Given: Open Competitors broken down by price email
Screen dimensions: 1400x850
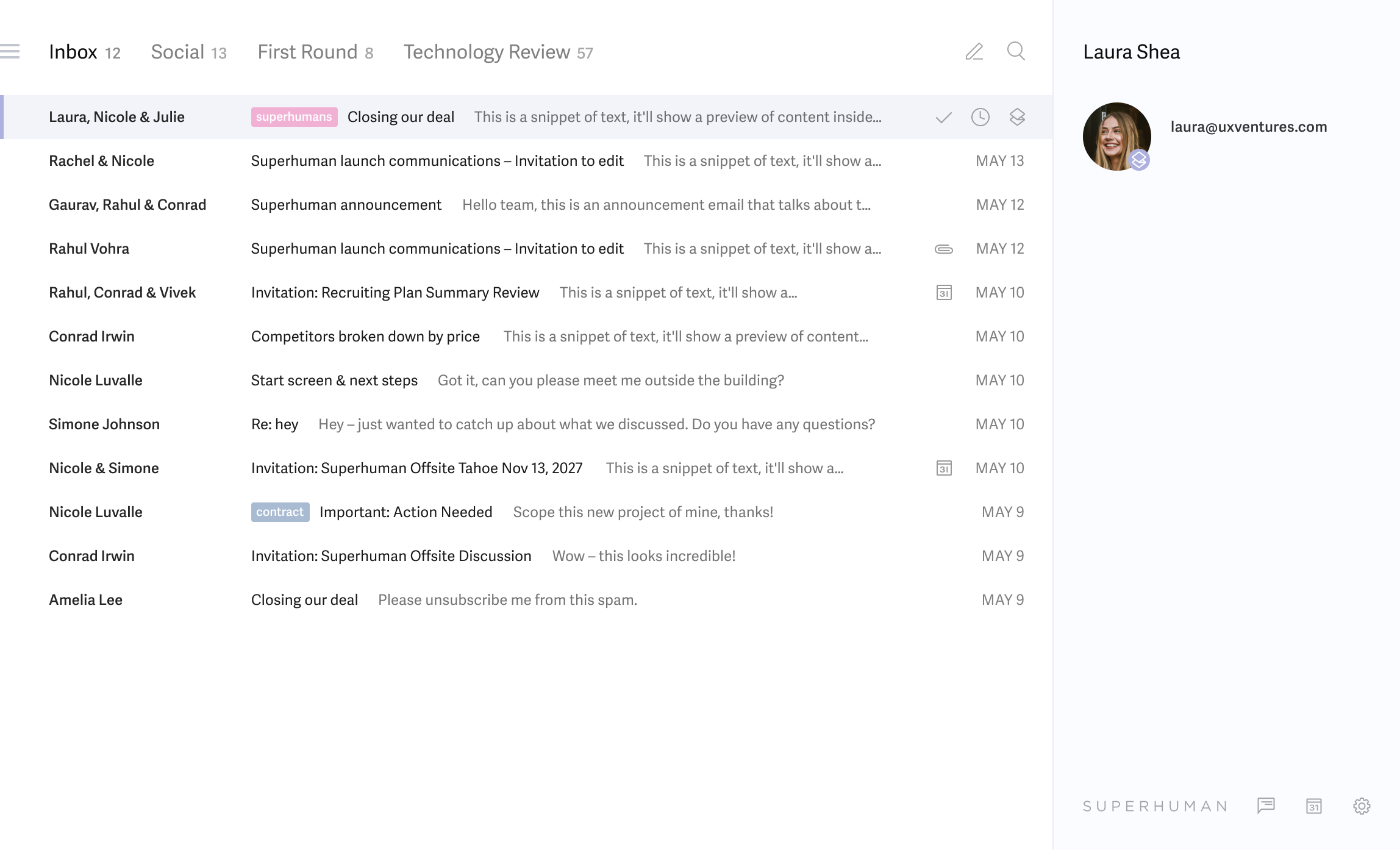Looking at the screenshot, I should (x=526, y=337).
